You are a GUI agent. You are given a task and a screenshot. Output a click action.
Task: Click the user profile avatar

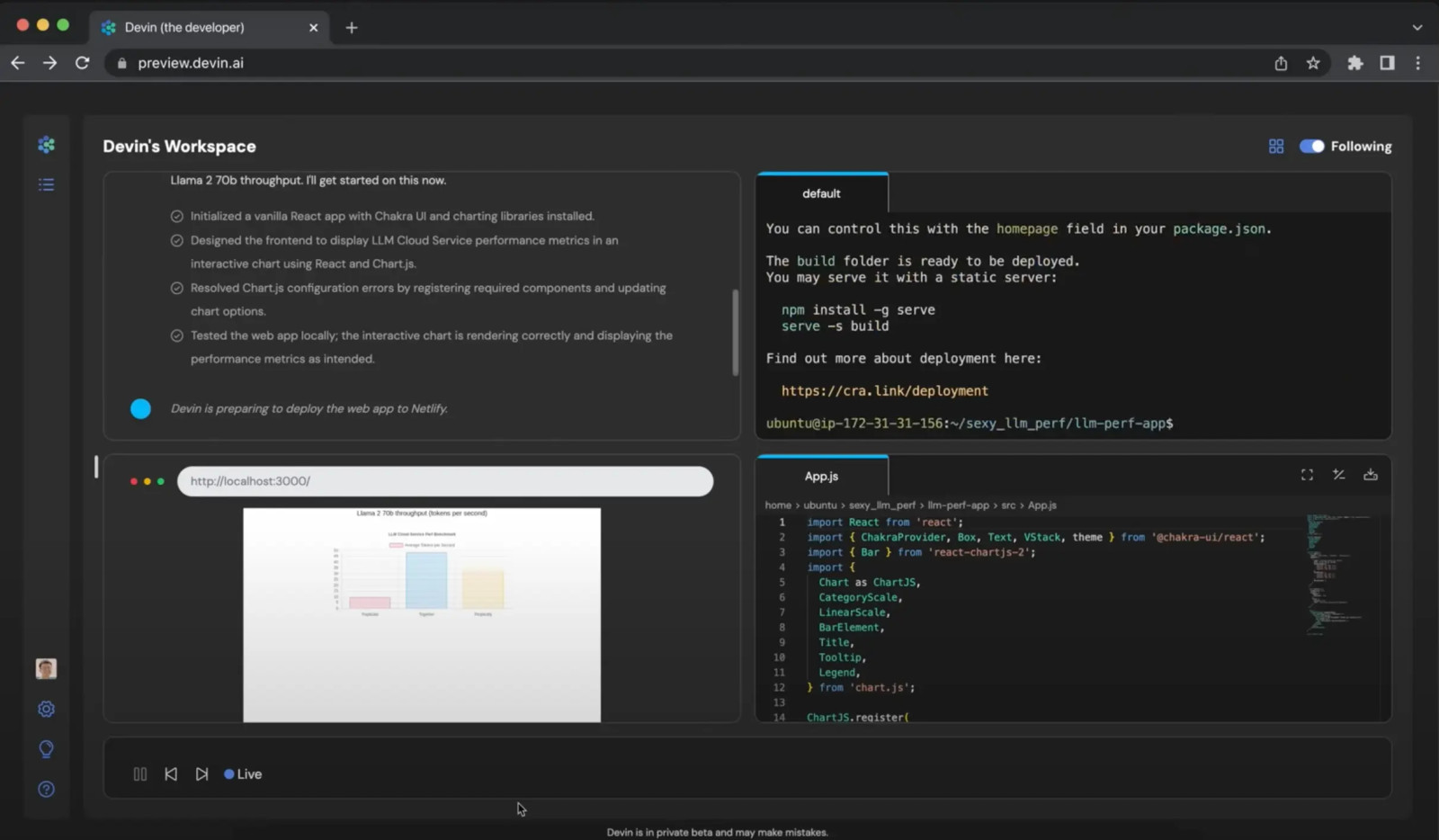[46, 668]
